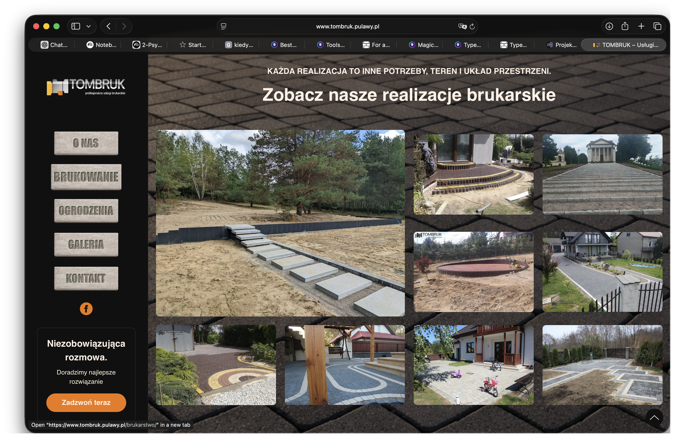695x447 pixels.
Task: Click the Share icon in Safari
Action: pos(625,26)
